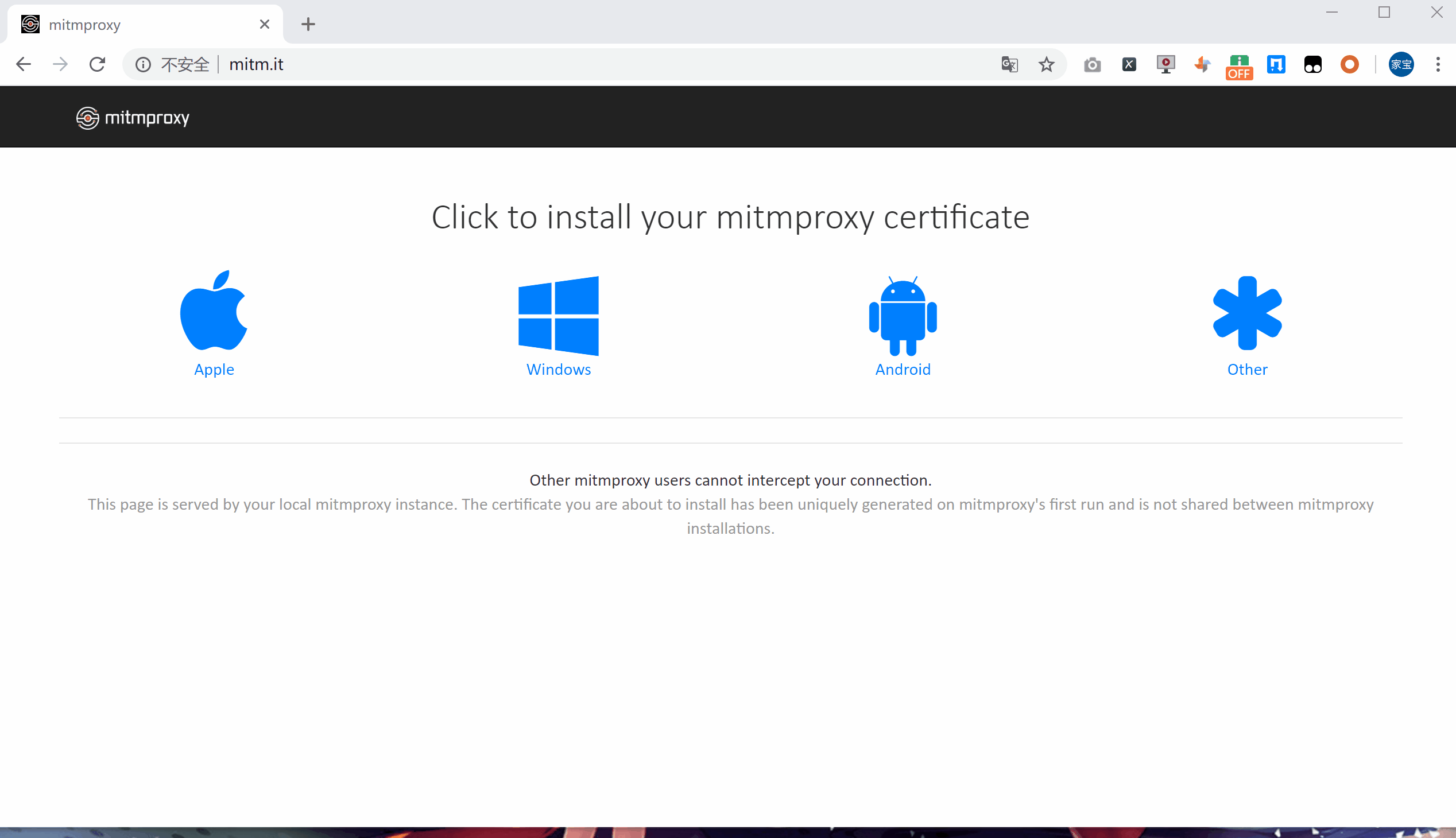
Task: Open the Google Translate page icon
Action: [1009, 64]
